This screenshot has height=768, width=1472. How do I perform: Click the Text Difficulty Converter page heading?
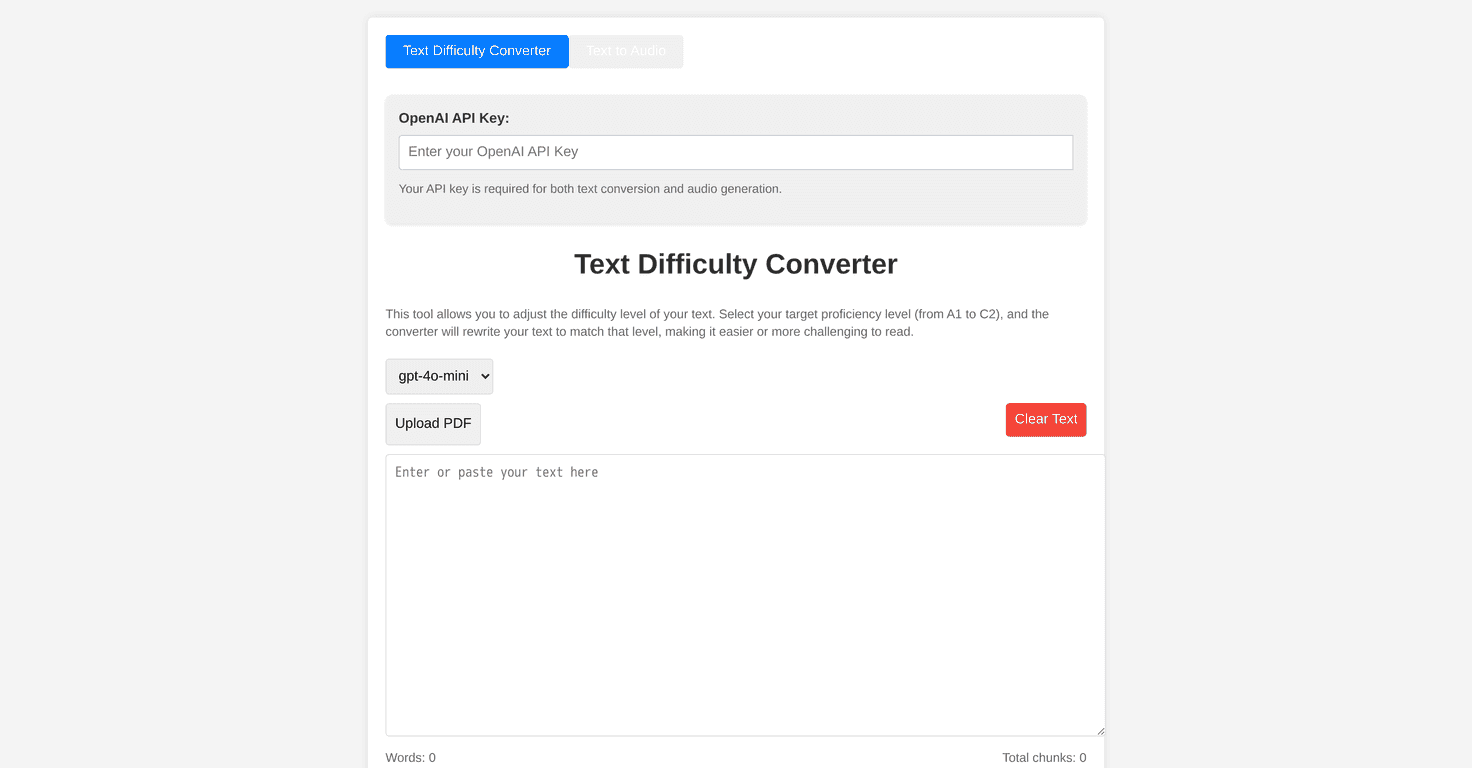pos(735,264)
